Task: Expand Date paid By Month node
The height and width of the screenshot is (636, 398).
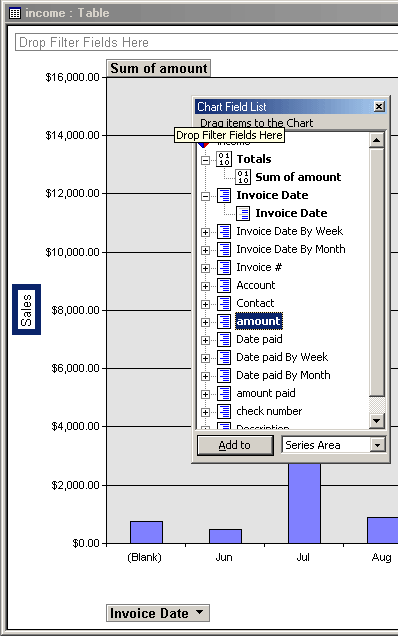Action: coord(205,376)
